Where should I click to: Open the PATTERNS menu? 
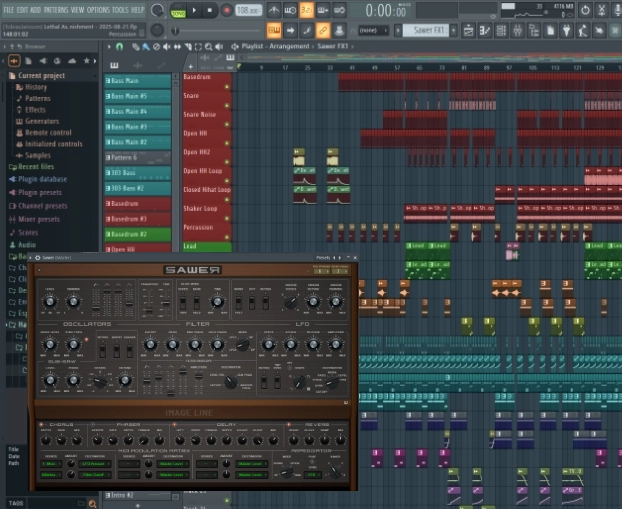56,10
